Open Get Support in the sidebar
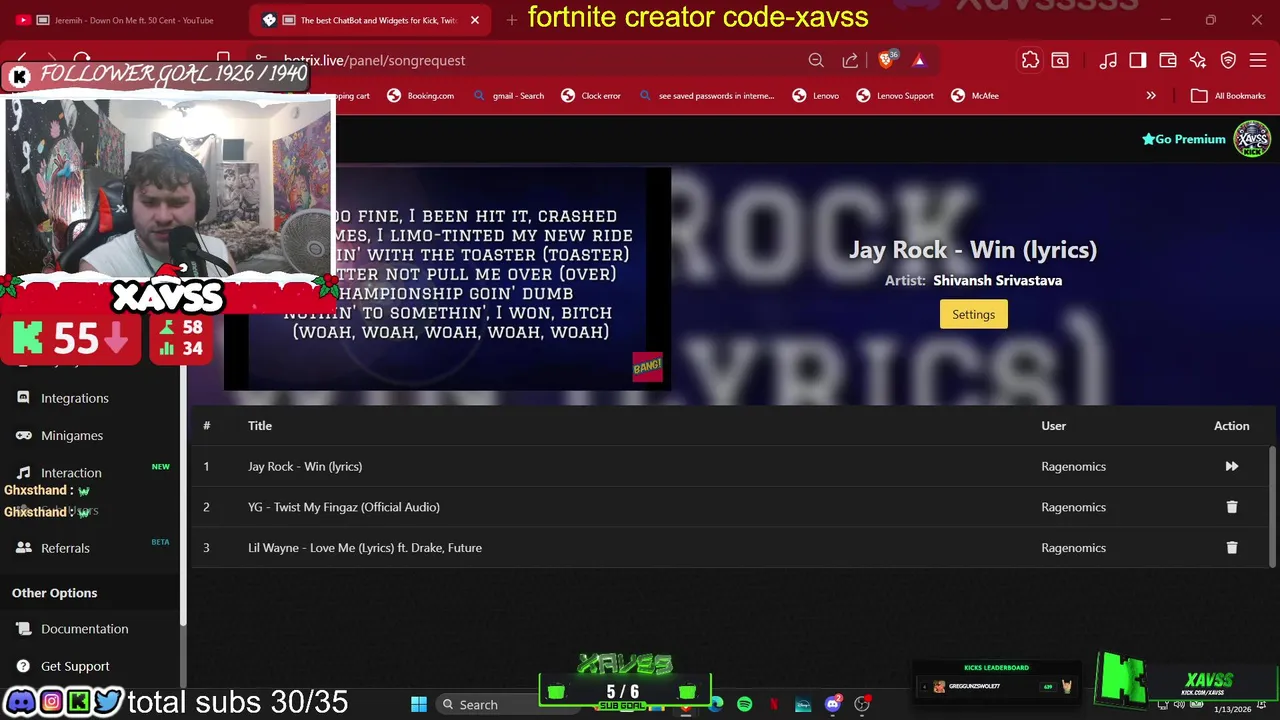The image size is (1280, 720). (x=75, y=666)
